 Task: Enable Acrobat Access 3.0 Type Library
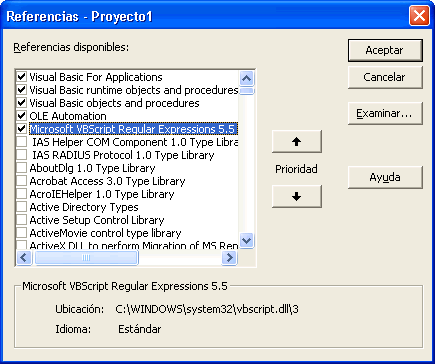[x=22, y=181]
